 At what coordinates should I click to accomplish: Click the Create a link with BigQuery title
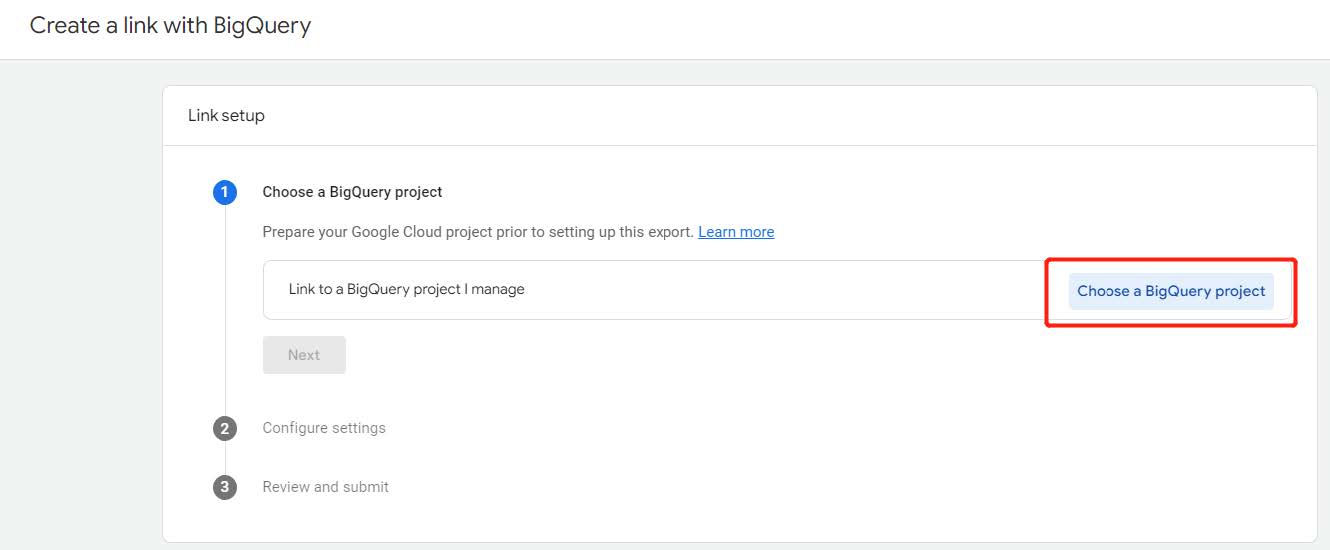[170, 26]
